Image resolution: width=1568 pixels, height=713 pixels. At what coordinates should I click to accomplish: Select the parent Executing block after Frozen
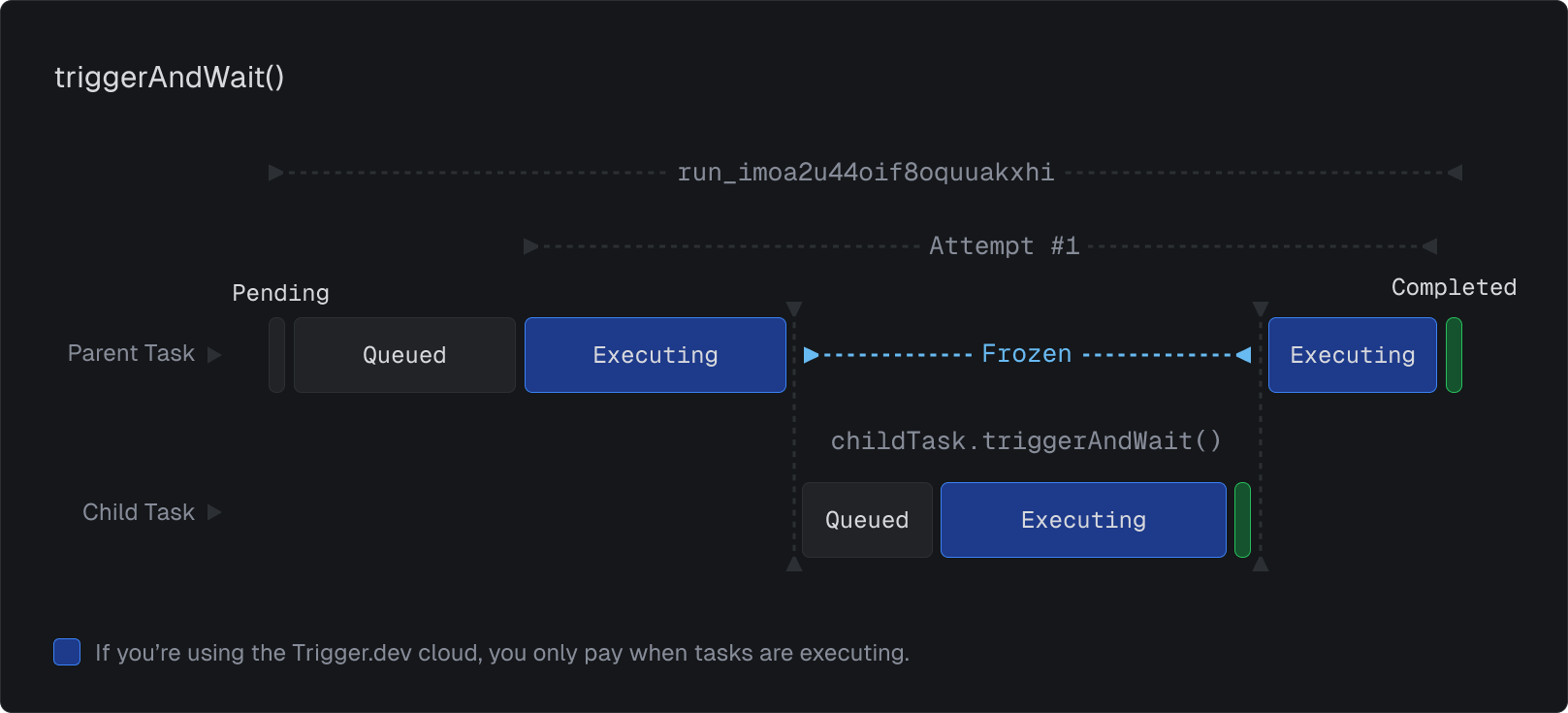click(1353, 355)
